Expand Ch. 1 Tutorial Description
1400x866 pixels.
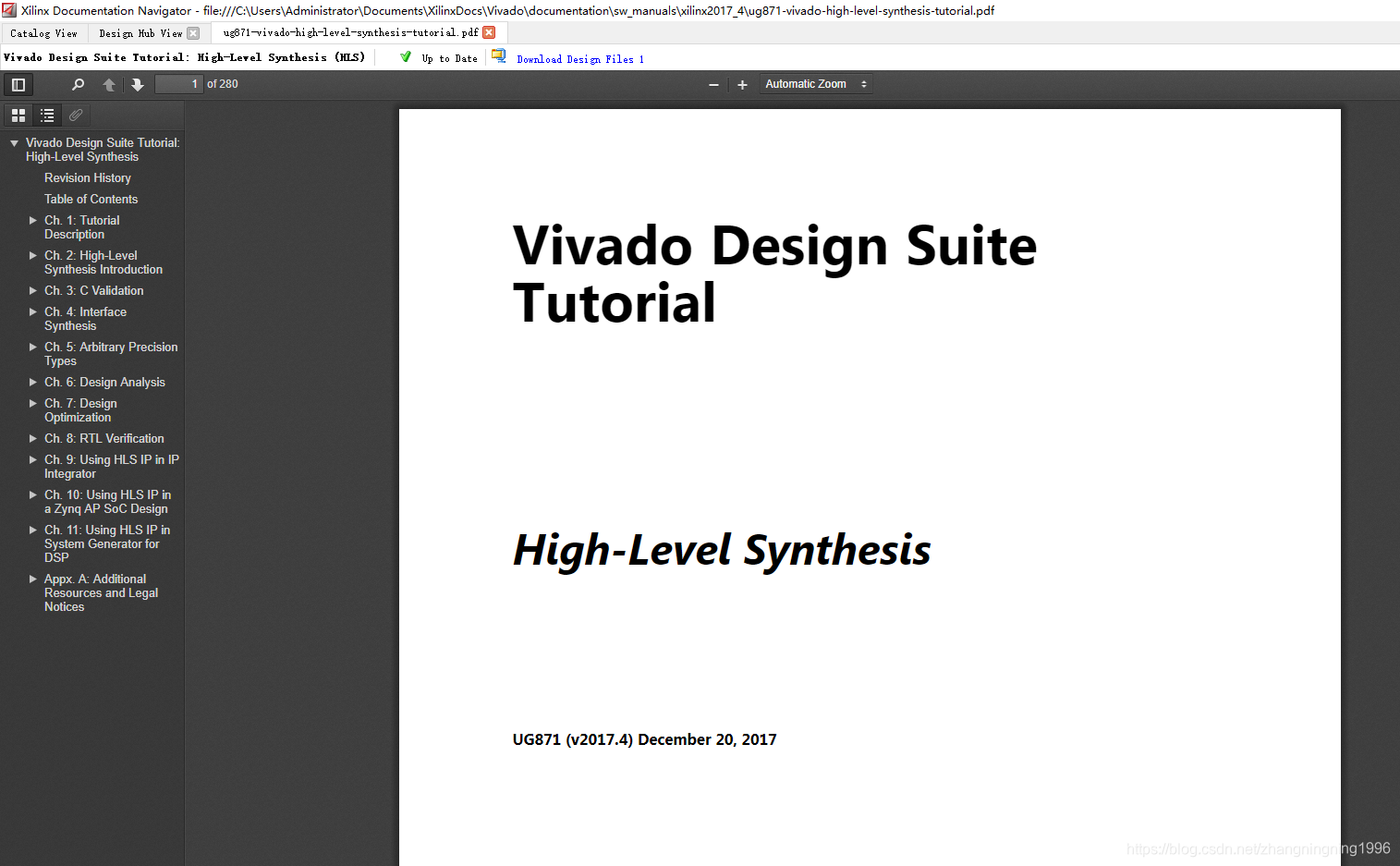click(x=33, y=221)
